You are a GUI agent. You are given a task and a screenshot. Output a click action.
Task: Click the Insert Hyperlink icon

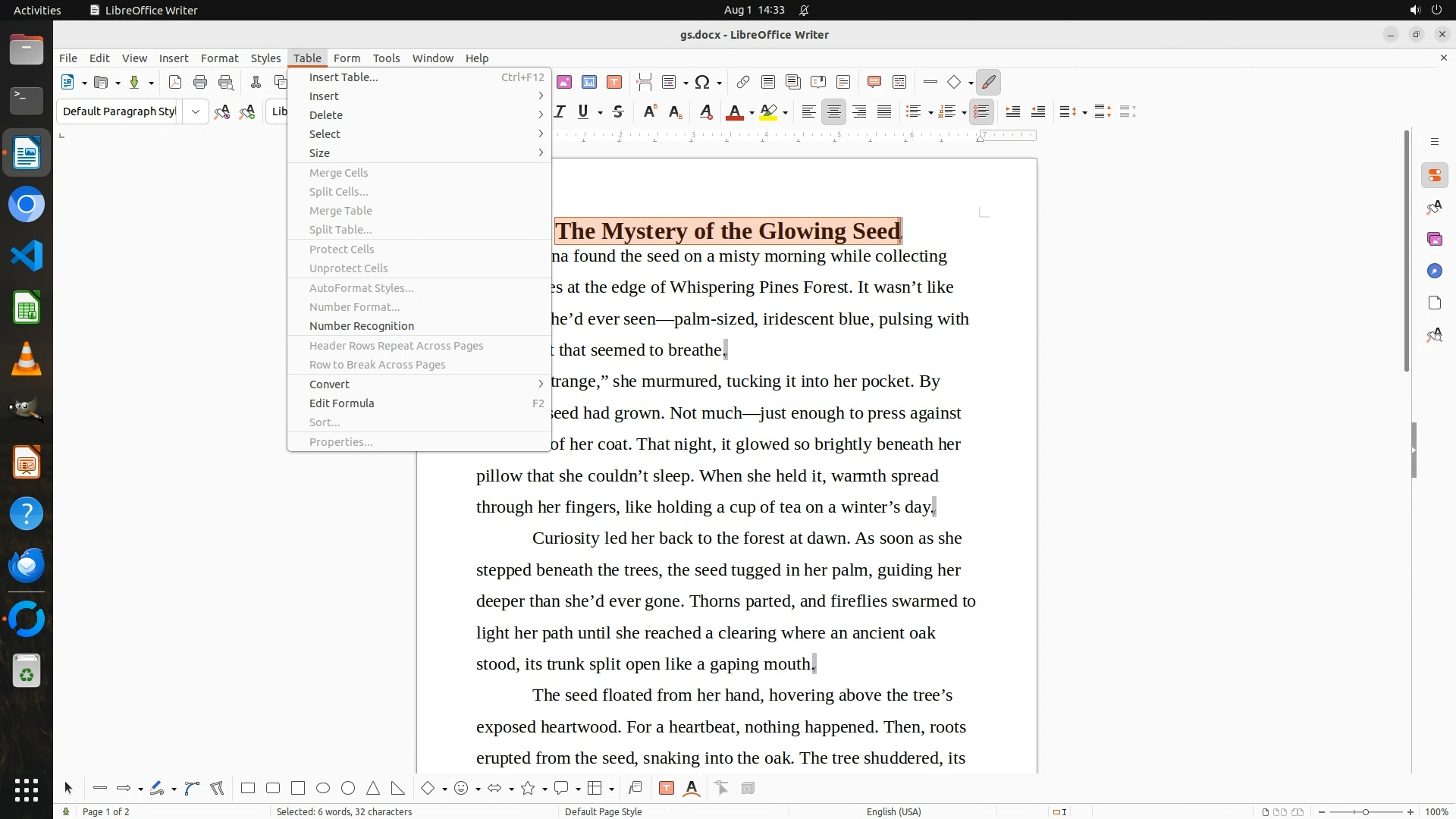click(743, 82)
